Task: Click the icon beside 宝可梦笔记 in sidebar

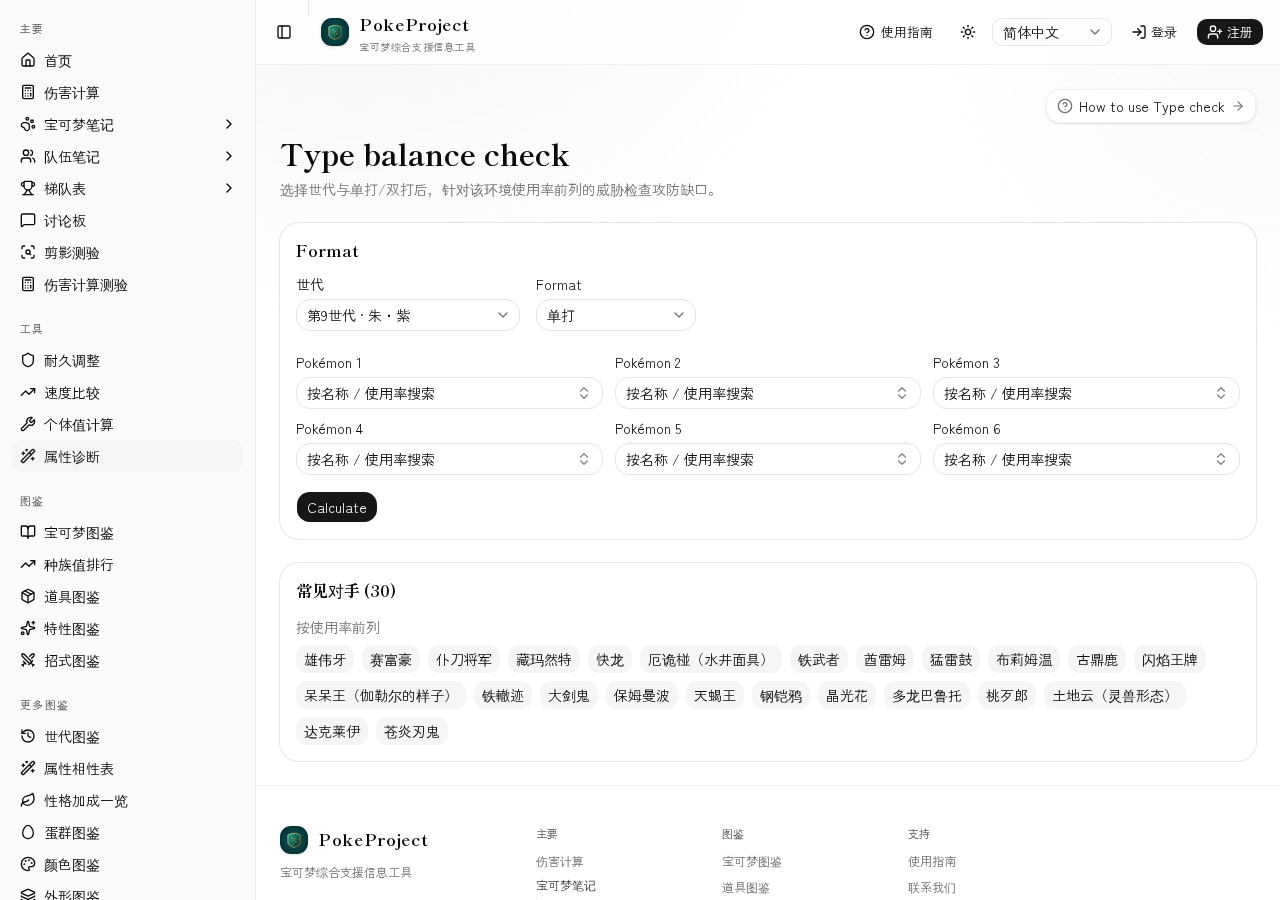Action: pos(28,124)
